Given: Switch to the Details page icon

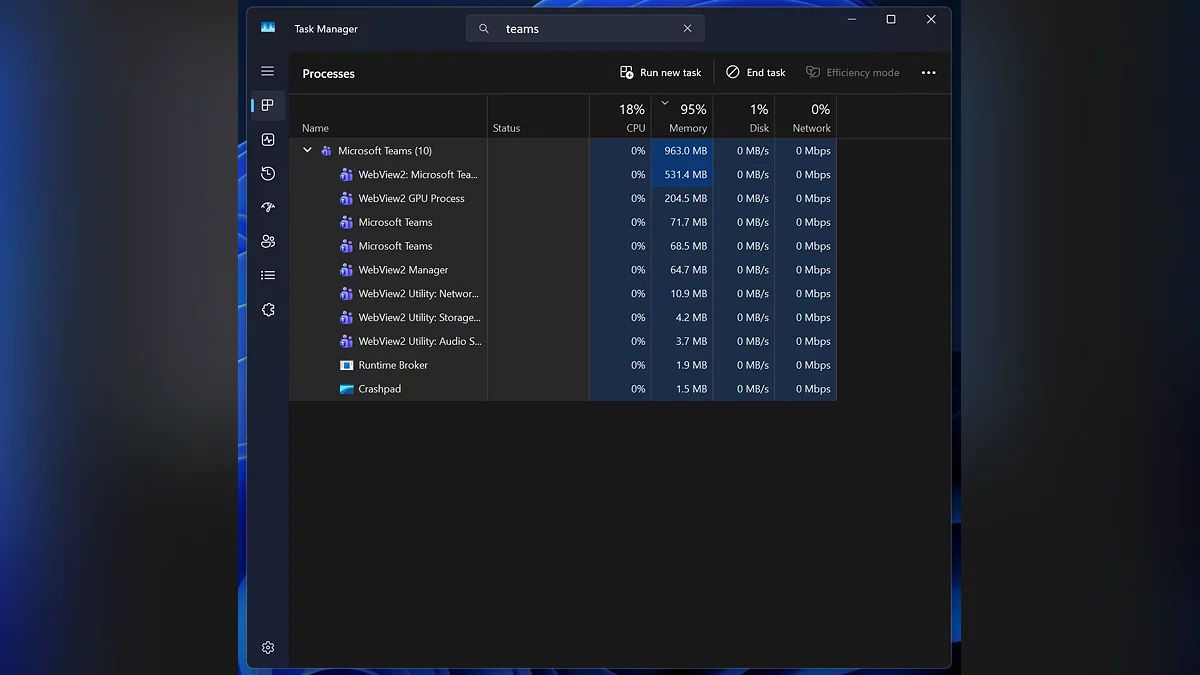Looking at the screenshot, I should pyautogui.click(x=267, y=276).
